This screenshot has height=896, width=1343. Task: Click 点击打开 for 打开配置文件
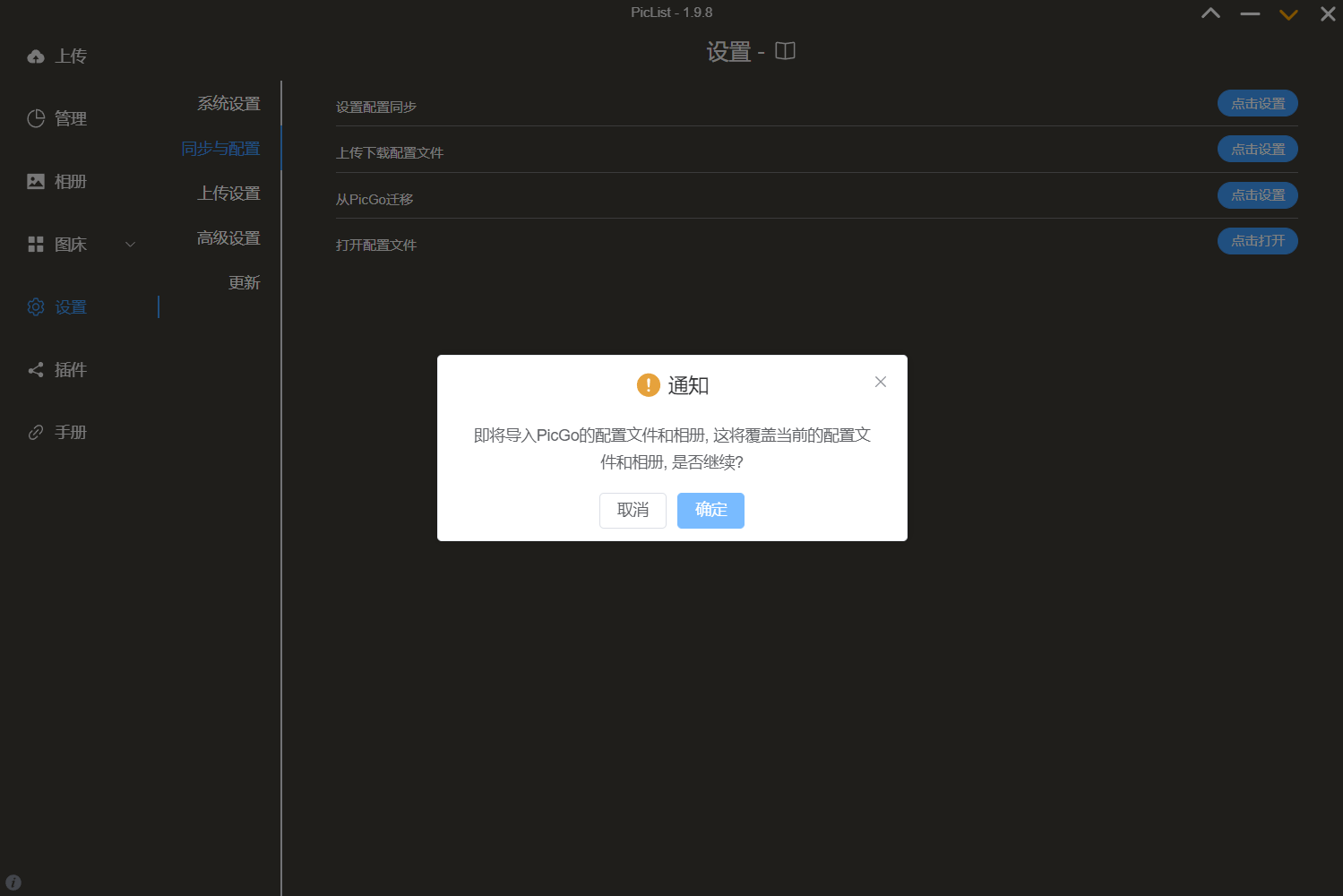pyautogui.click(x=1258, y=241)
